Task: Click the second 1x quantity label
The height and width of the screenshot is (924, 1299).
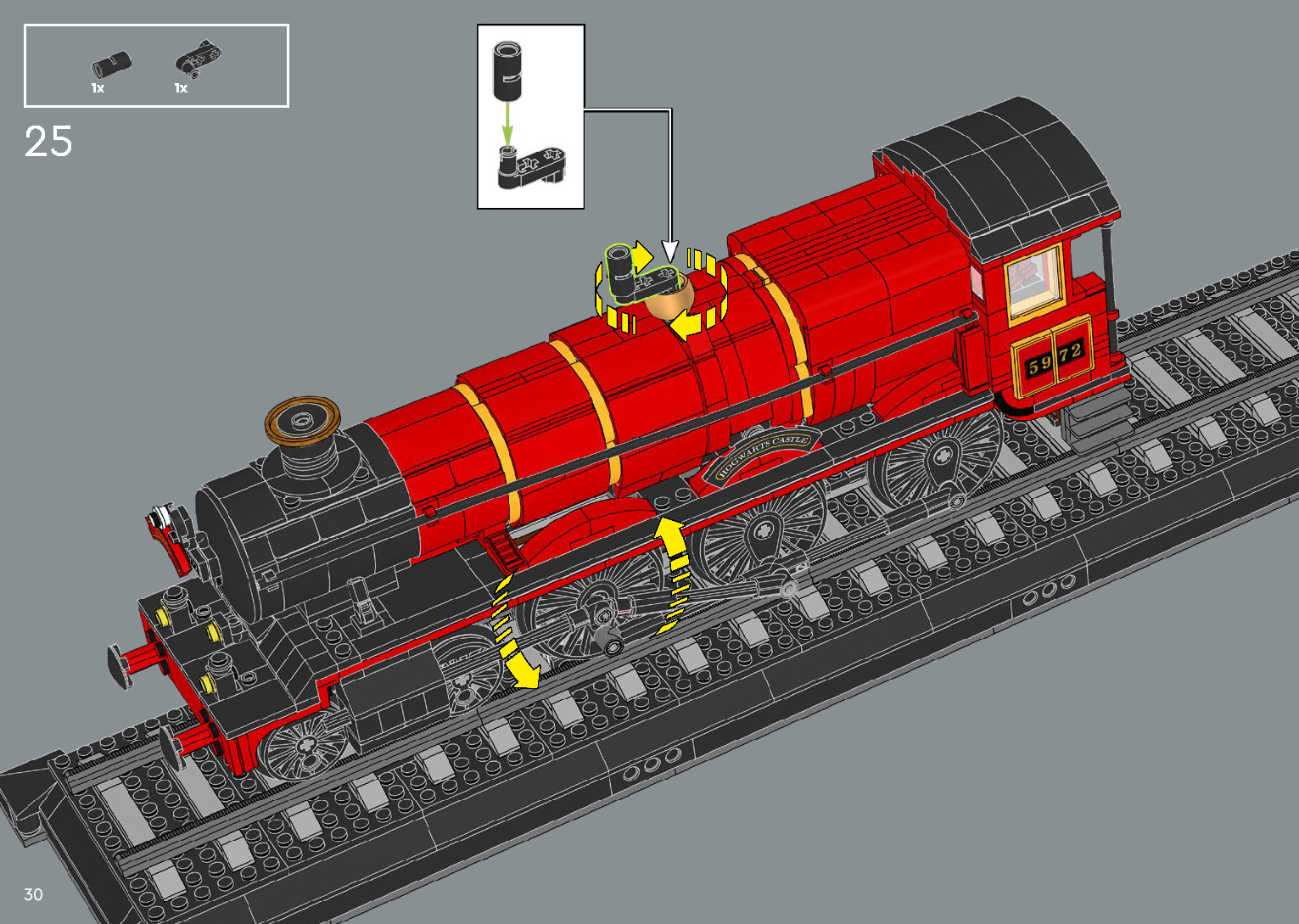Action: [x=181, y=88]
